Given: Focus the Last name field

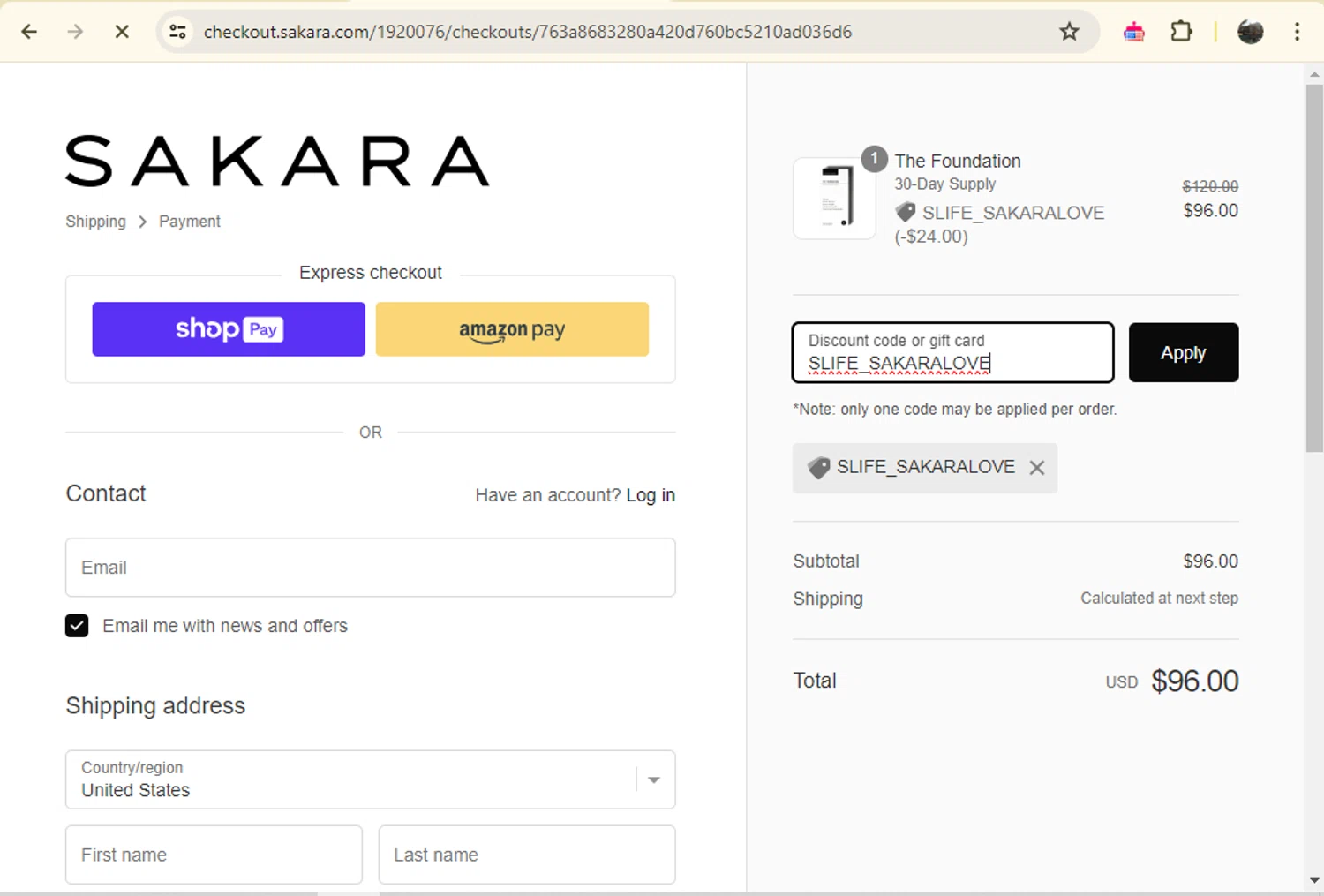Looking at the screenshot, I should [x=527, y=855].
